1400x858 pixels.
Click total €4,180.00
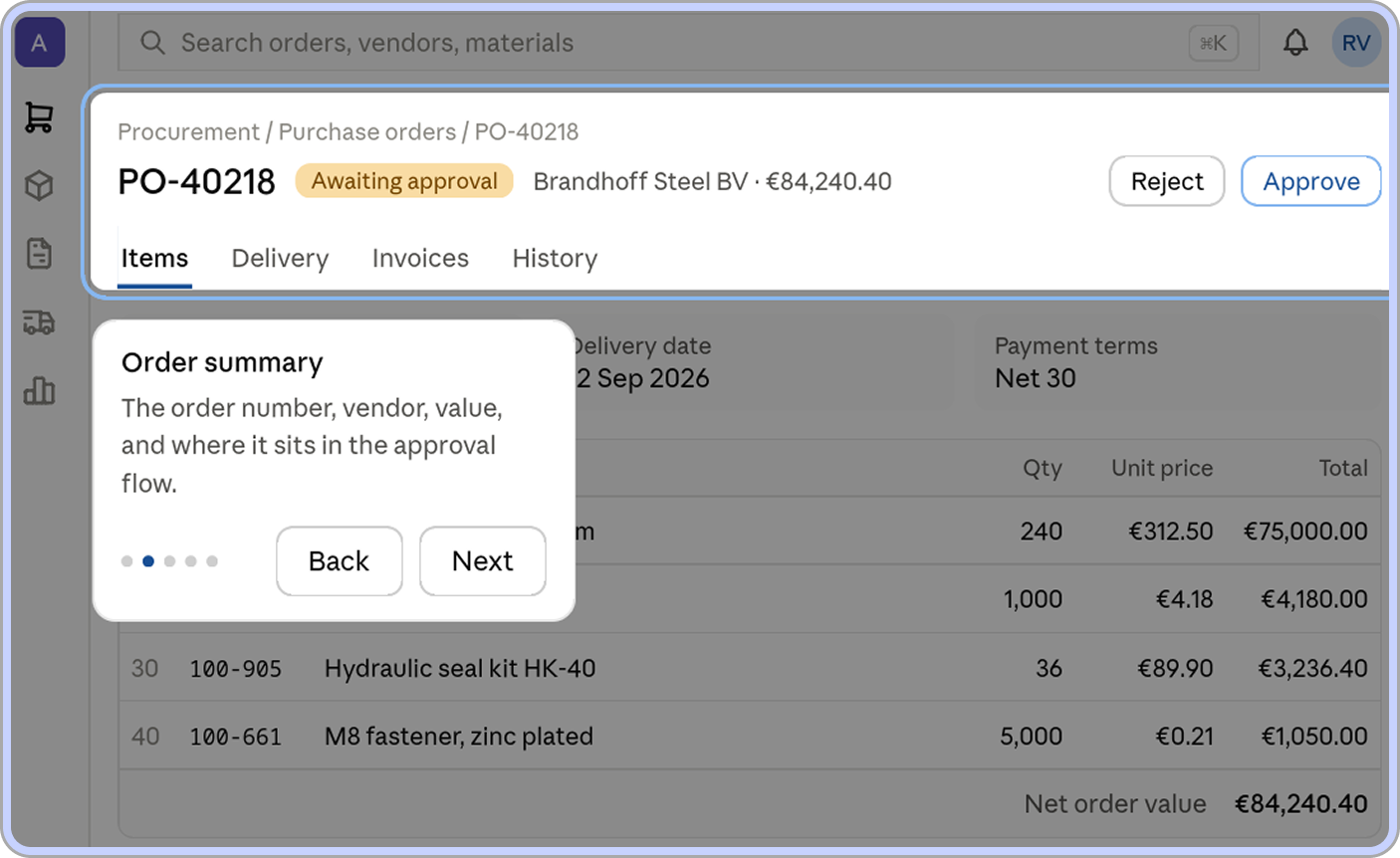pyautogui.click(x=1314, y=599)
